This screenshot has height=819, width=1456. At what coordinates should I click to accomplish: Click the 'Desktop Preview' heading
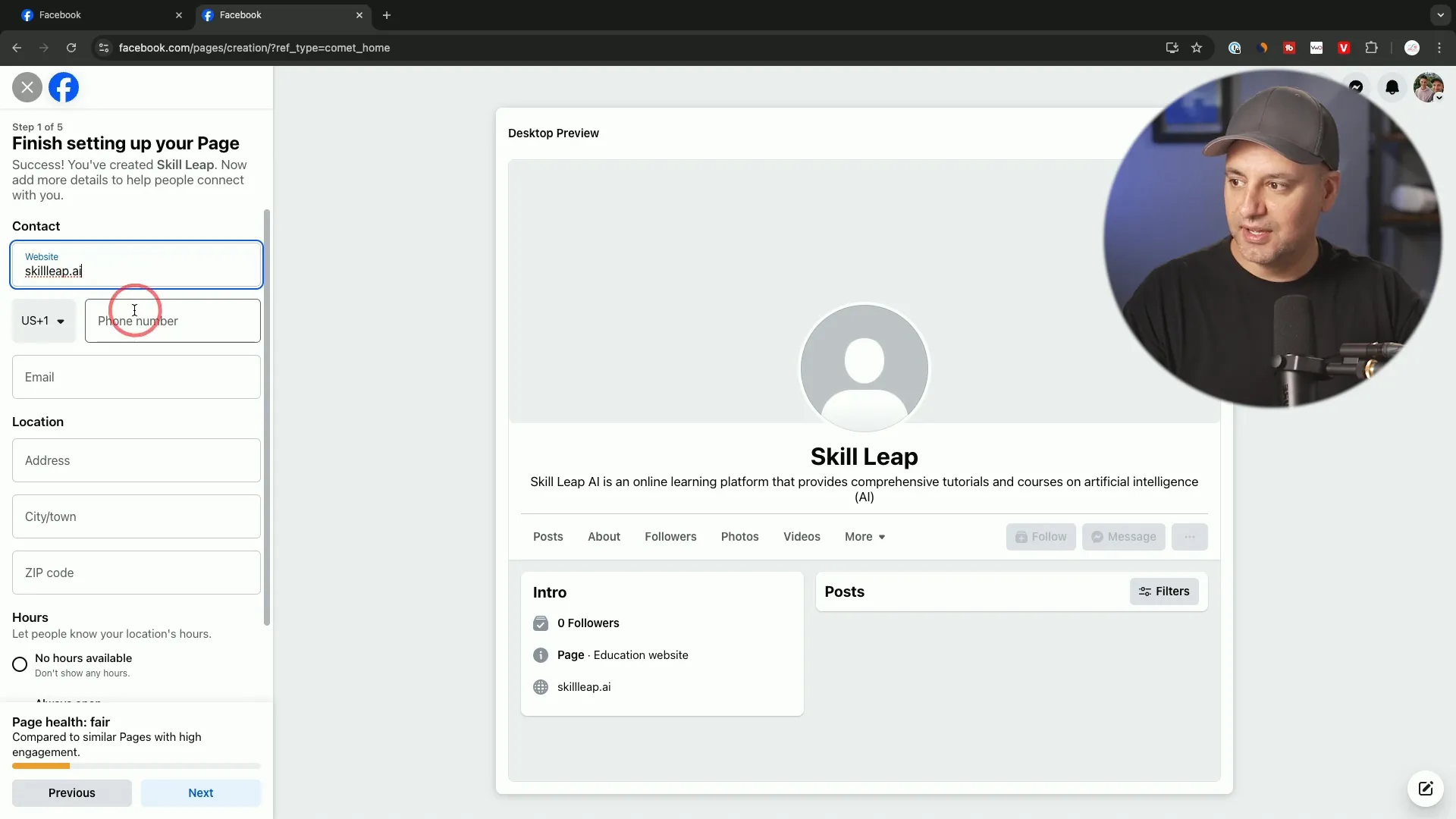coord(554,133)
